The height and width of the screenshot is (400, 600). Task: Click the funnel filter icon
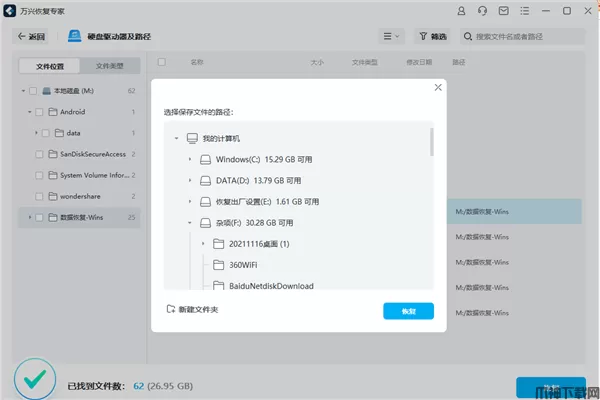[x=423, y=36]
